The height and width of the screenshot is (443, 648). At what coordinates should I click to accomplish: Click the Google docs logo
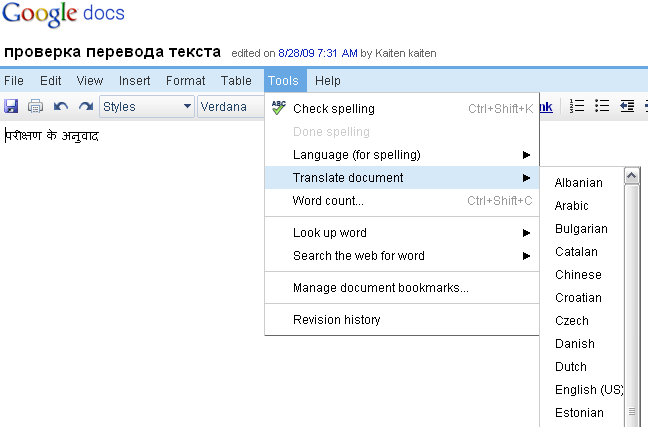coord(63,14)
